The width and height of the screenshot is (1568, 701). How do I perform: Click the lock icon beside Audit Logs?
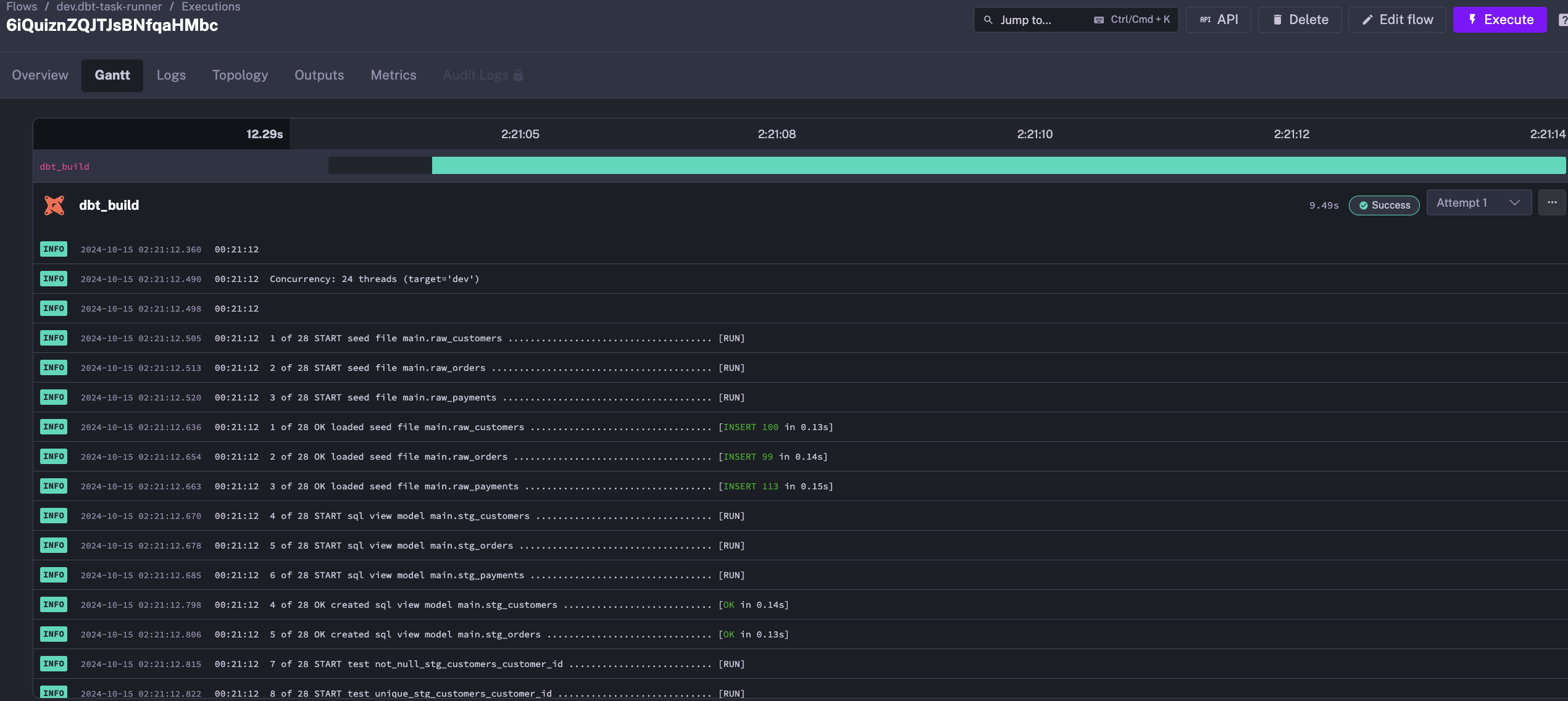coord(519,75)
